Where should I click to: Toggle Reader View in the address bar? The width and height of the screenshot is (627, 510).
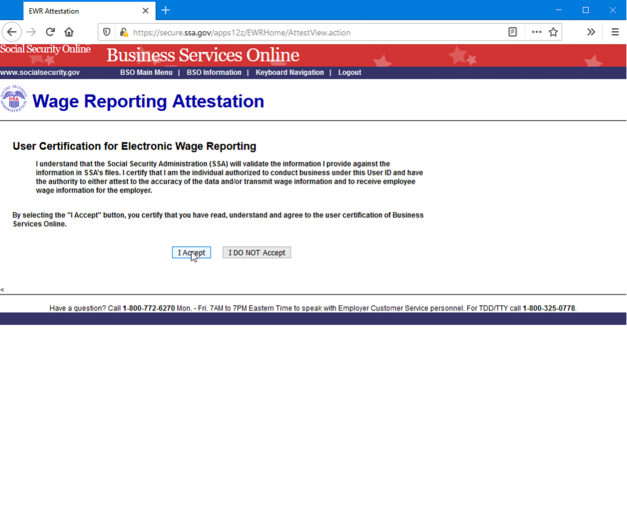(512, 32)
